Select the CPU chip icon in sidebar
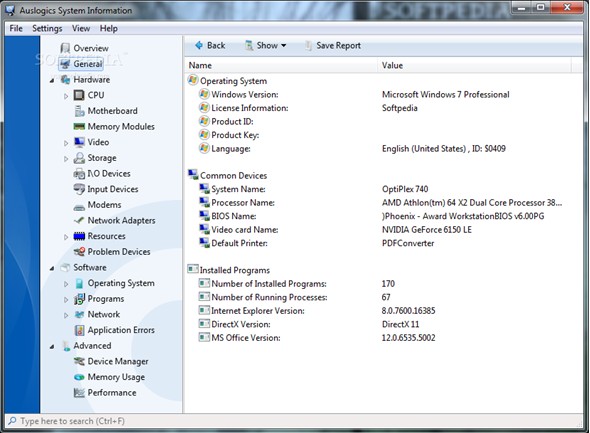Image resolution: width=590 pixels, height=433 pixels. (x=79, y=95)
